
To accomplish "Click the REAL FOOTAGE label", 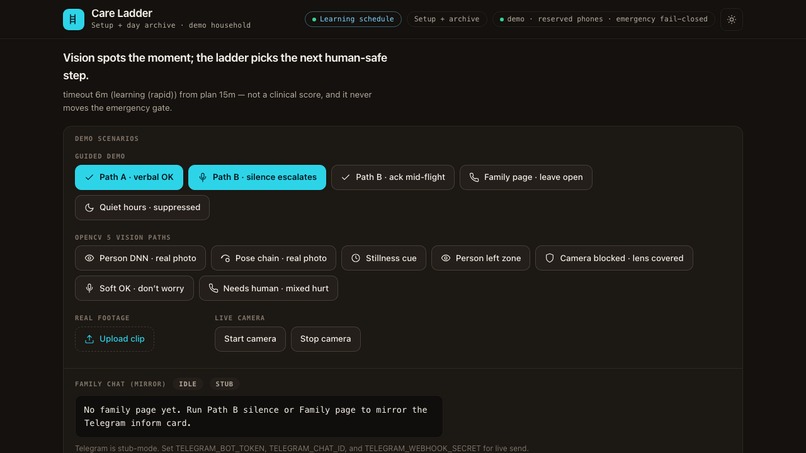I will click(x=102, y=318).
